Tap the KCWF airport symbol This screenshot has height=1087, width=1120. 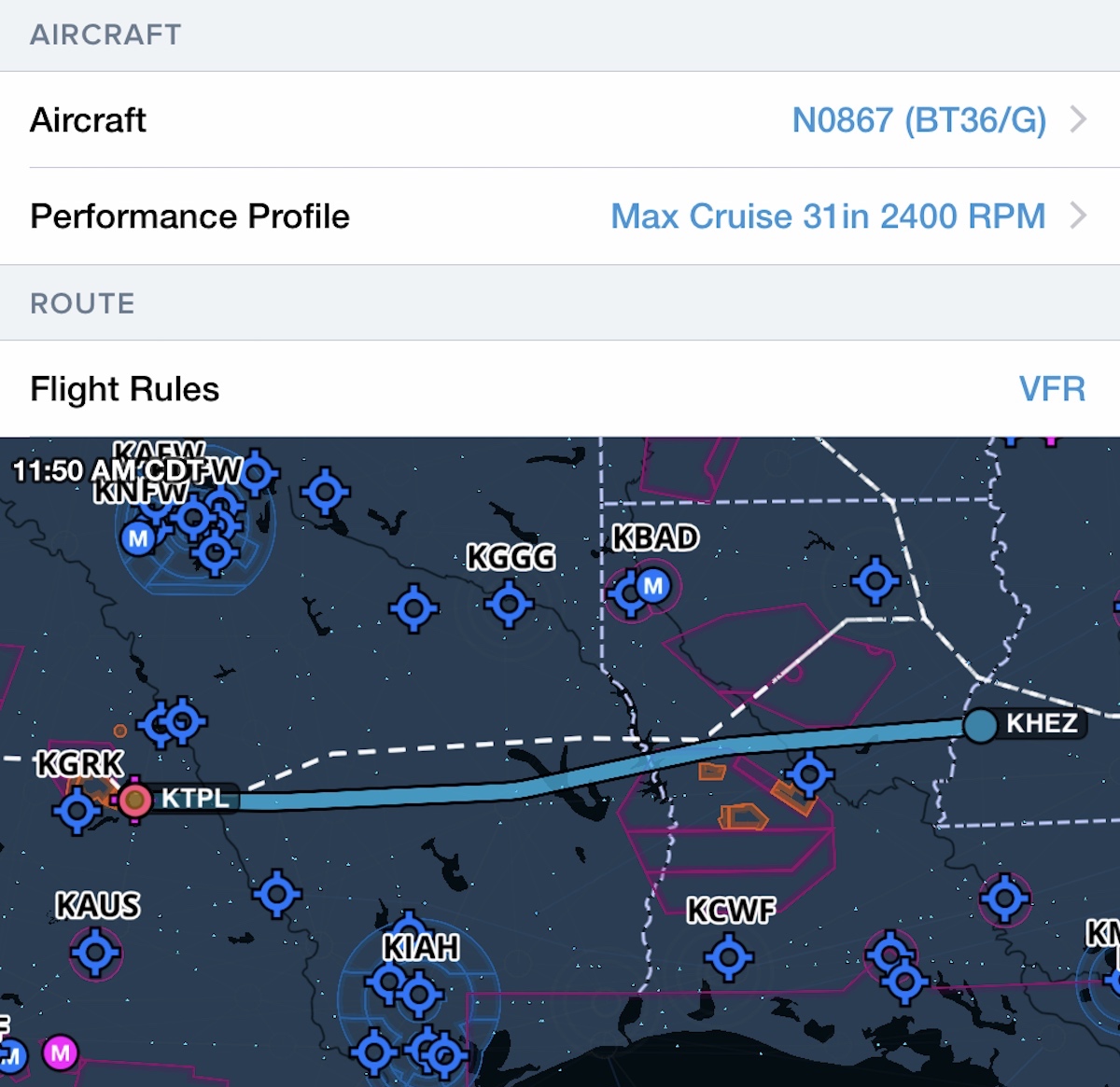729,956
